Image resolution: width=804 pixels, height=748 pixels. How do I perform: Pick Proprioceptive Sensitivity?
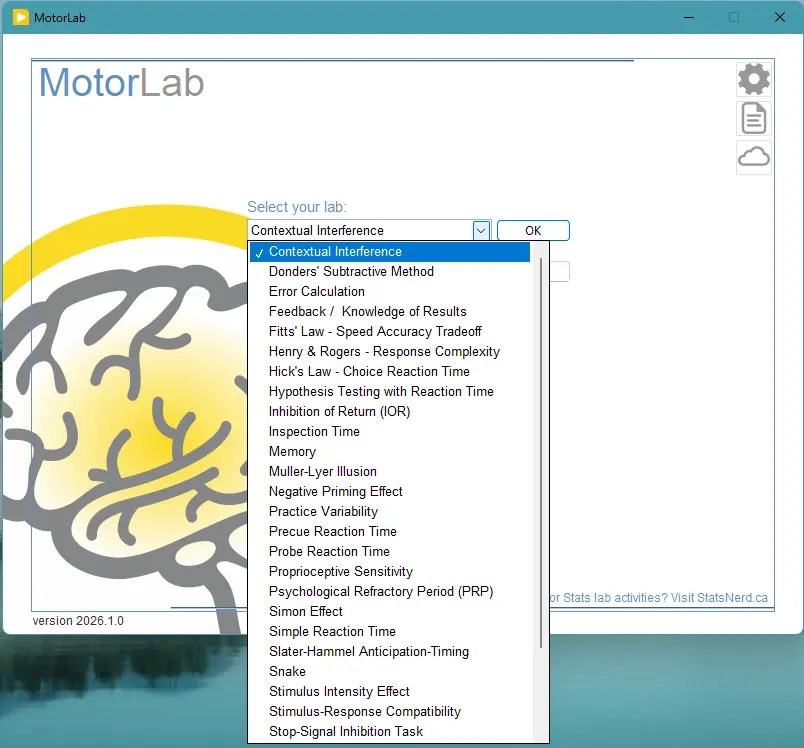(390, 572)
